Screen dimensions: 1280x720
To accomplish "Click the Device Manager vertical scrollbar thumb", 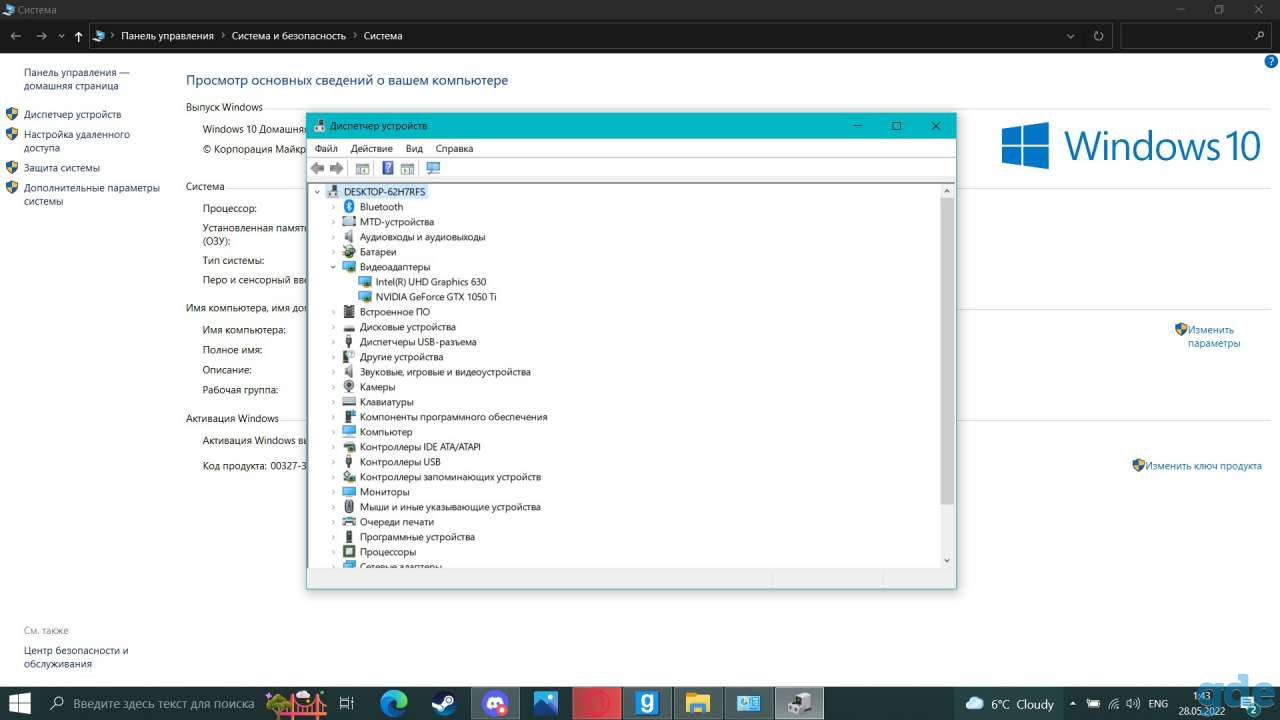I will 947,350.
